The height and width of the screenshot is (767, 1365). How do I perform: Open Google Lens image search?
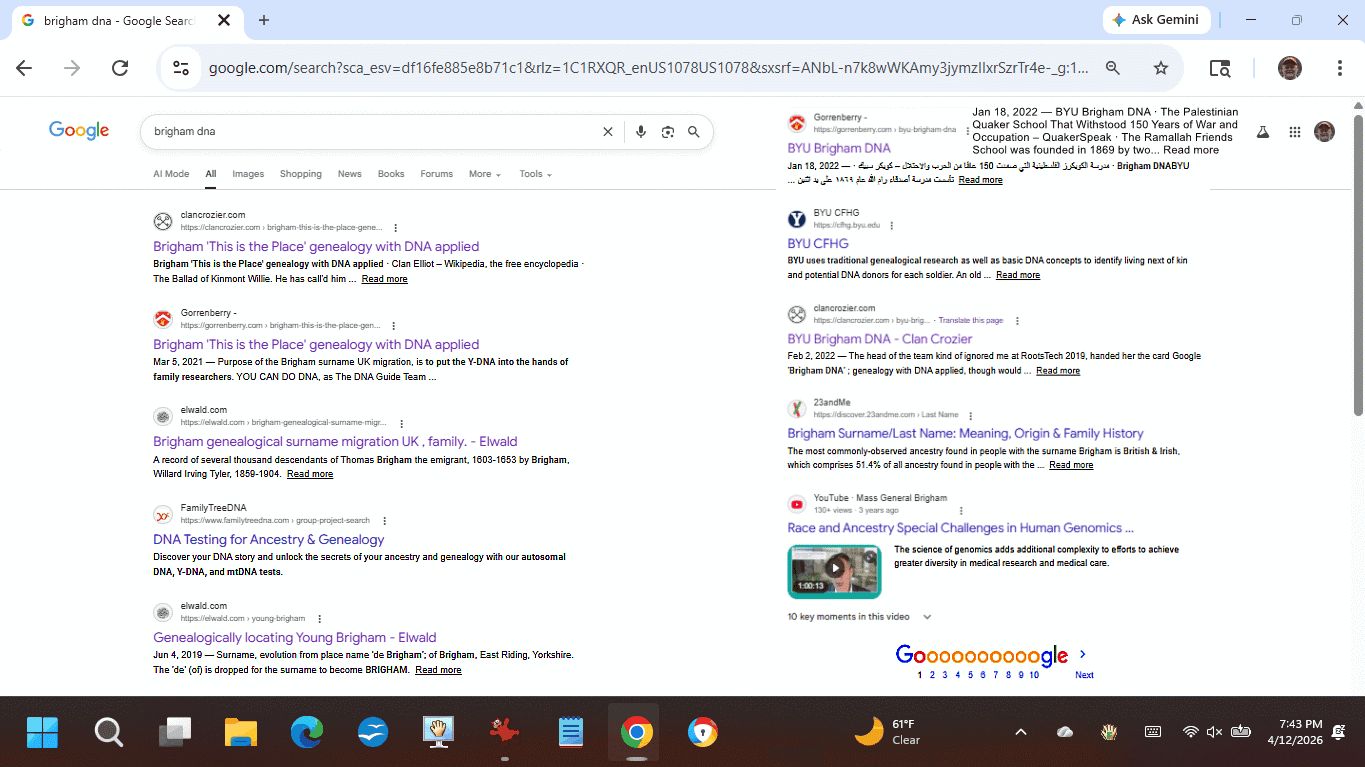(668, 132)
